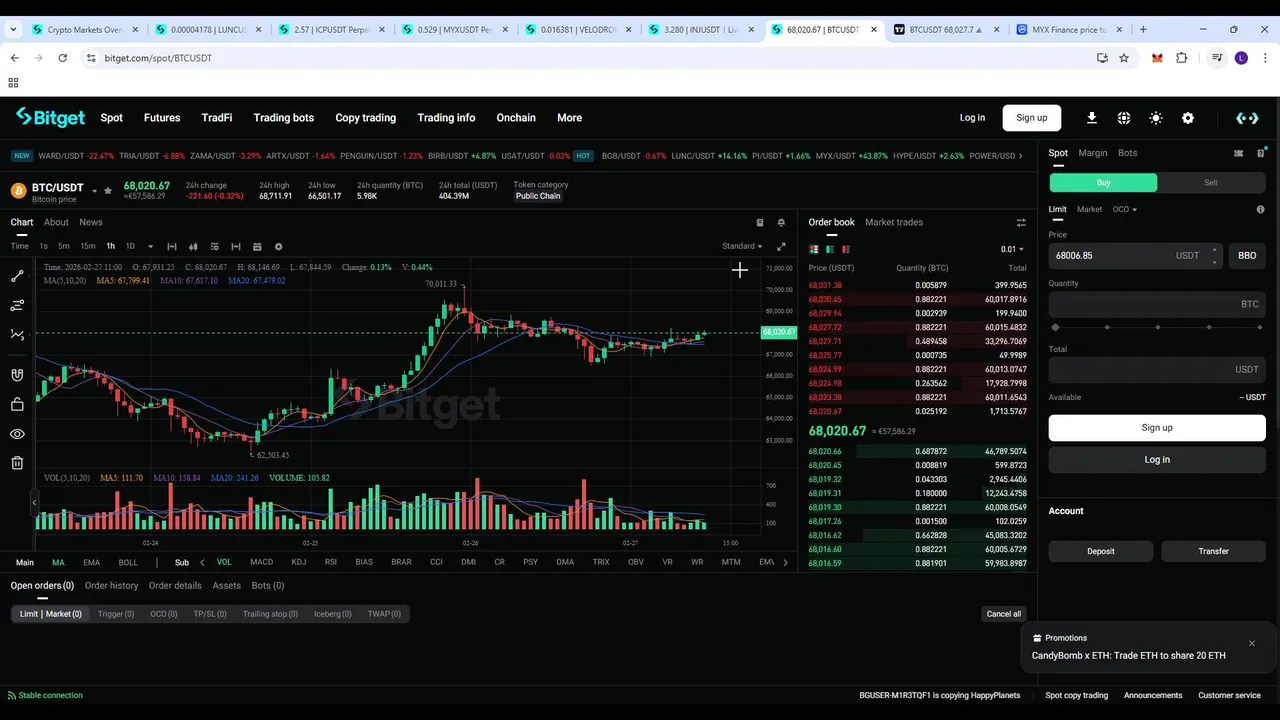Open the BTC/USDT pair selector arrow
The image size is (1280, 720).
tap(95, 190)
